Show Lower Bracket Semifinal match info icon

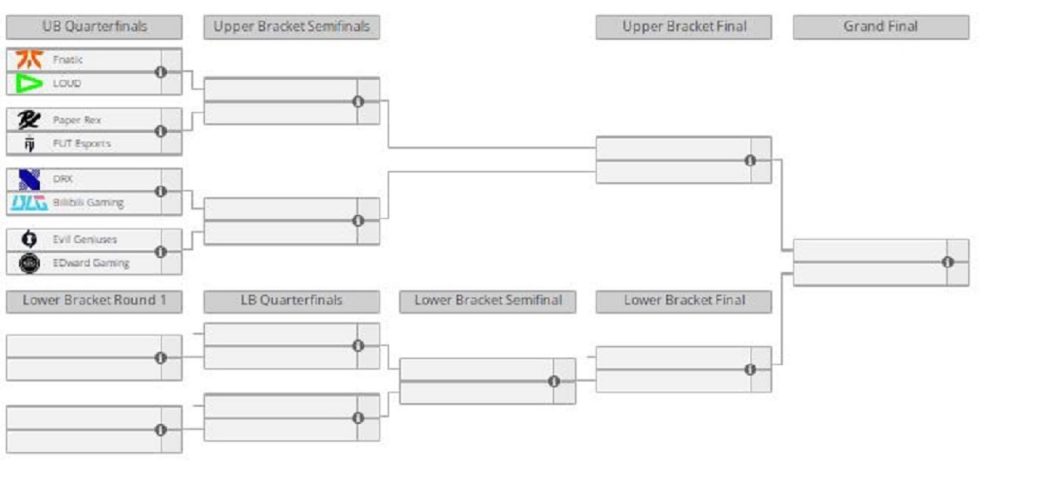pos(554,381)
